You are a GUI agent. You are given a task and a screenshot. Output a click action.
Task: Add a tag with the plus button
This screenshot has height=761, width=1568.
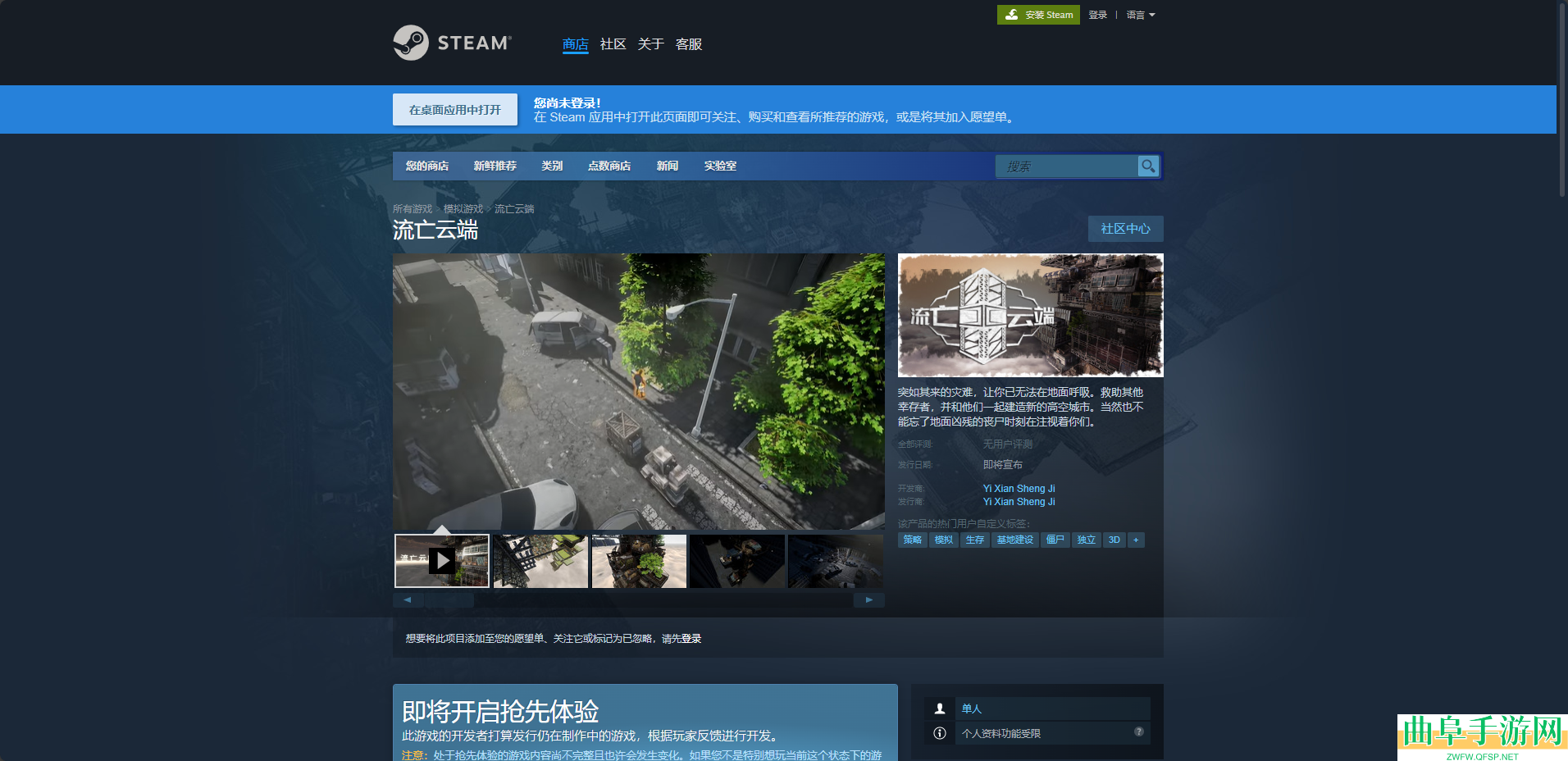tap(1136, 540)
